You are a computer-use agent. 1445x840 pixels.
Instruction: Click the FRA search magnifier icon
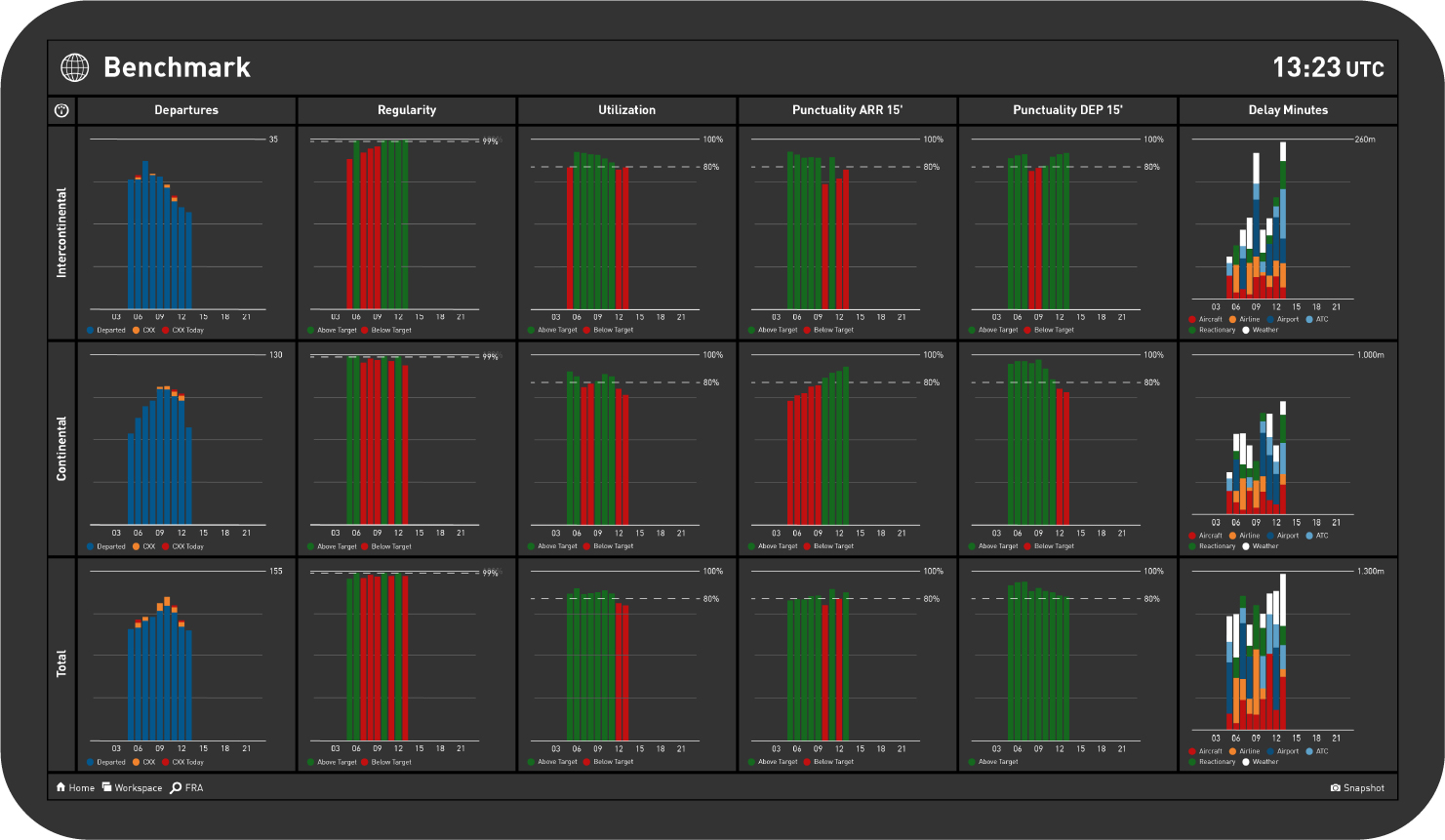(x=176, y=787)
